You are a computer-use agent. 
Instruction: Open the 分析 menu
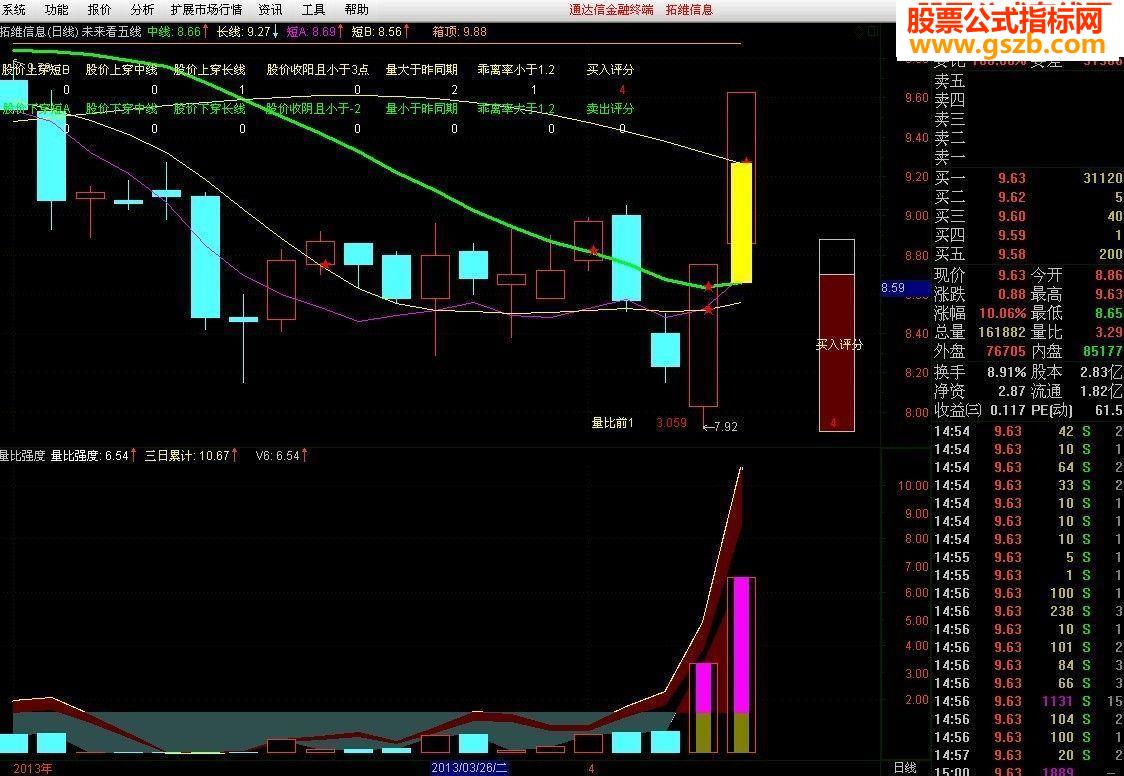tap(143, 10)
